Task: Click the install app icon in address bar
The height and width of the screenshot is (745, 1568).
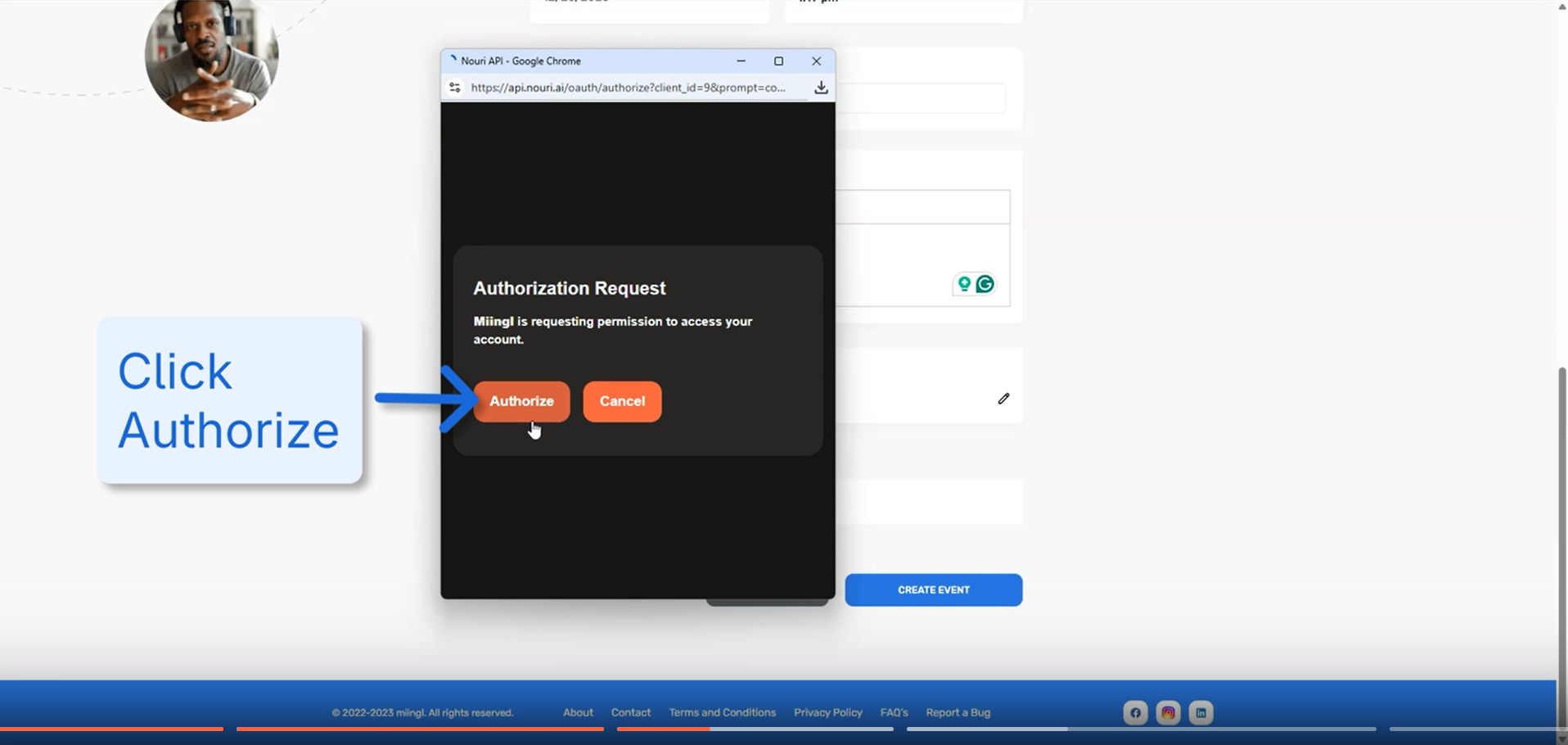Action: click(x=821, y=88)
